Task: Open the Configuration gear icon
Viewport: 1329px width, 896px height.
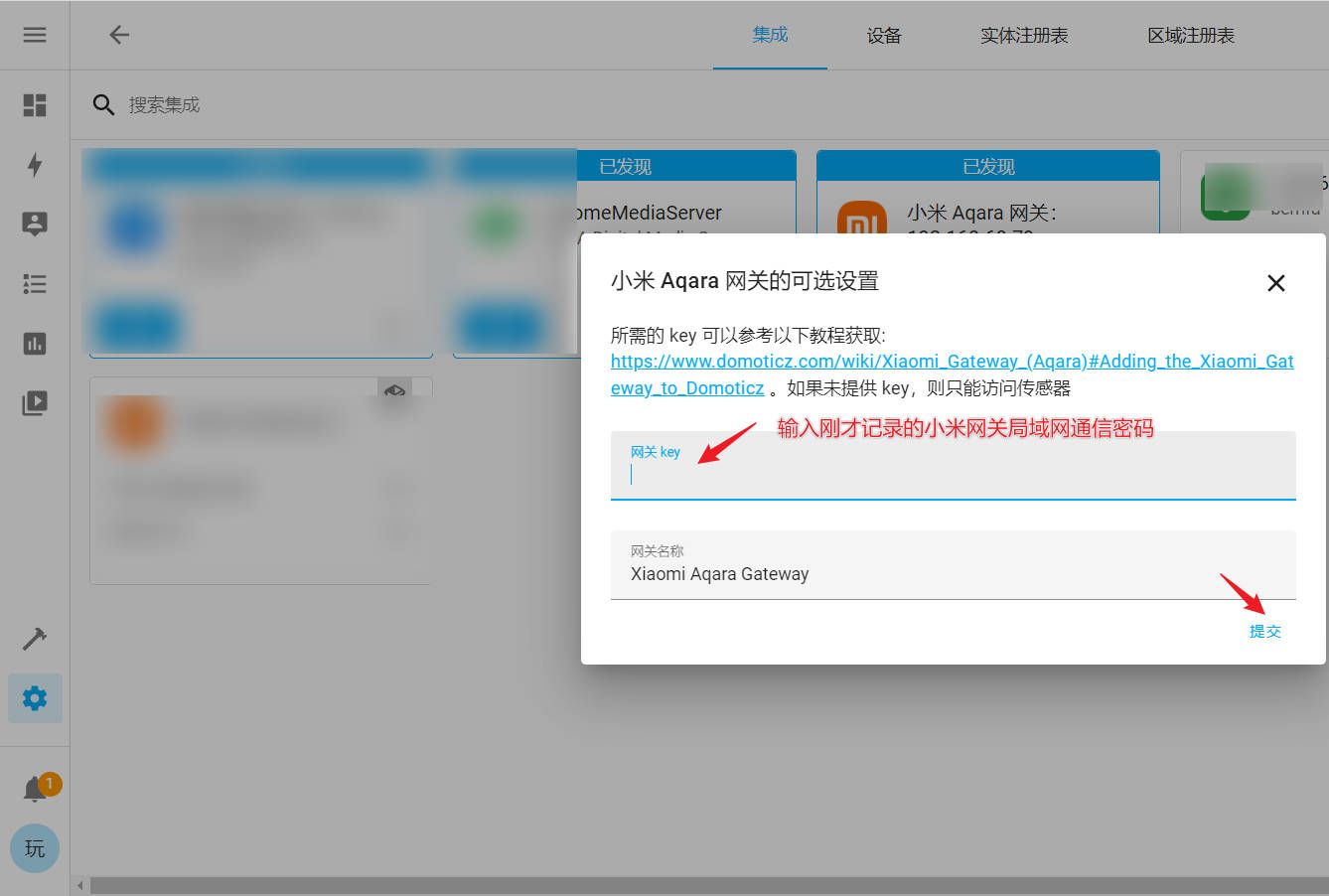Action: coord(35,698)
